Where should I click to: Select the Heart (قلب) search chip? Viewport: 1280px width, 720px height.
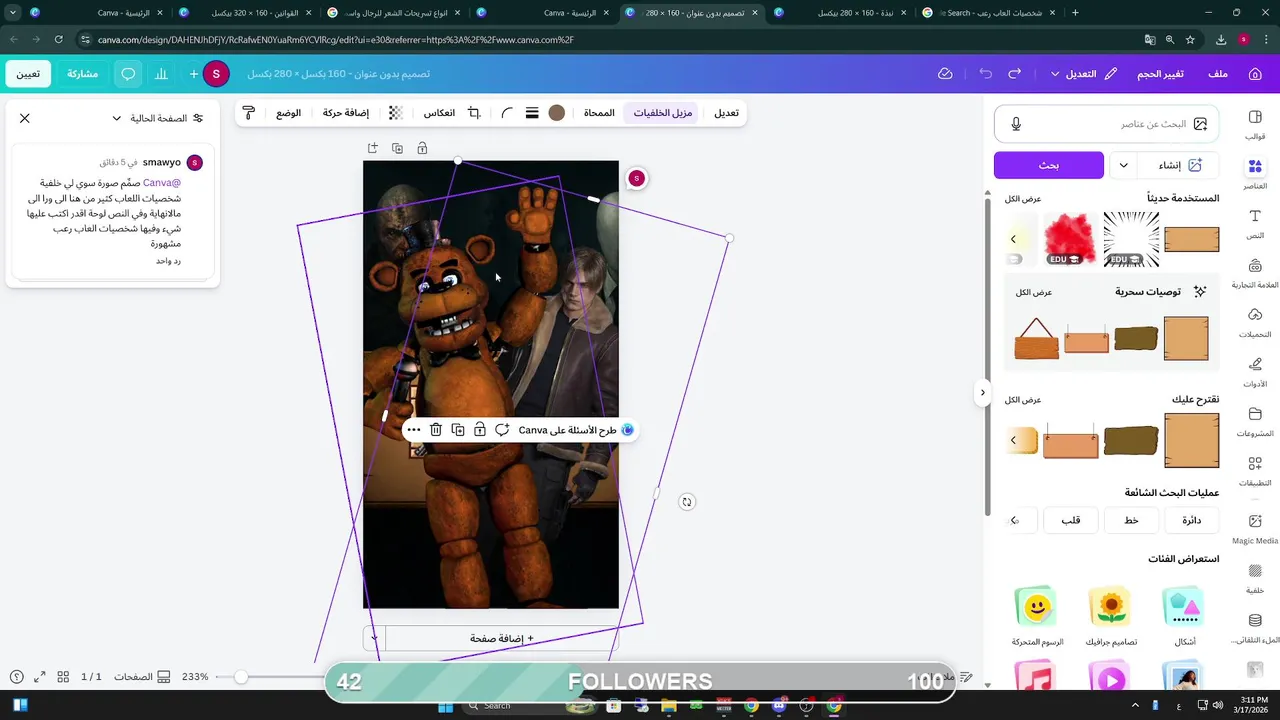tap(1071, 520)
